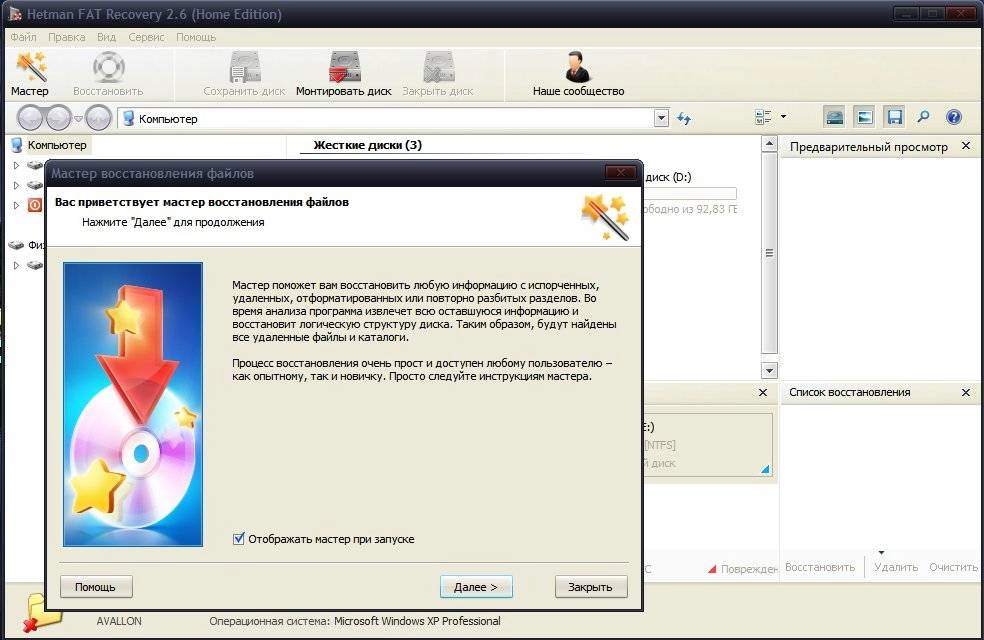Open the Файл menu

point(23,37)
